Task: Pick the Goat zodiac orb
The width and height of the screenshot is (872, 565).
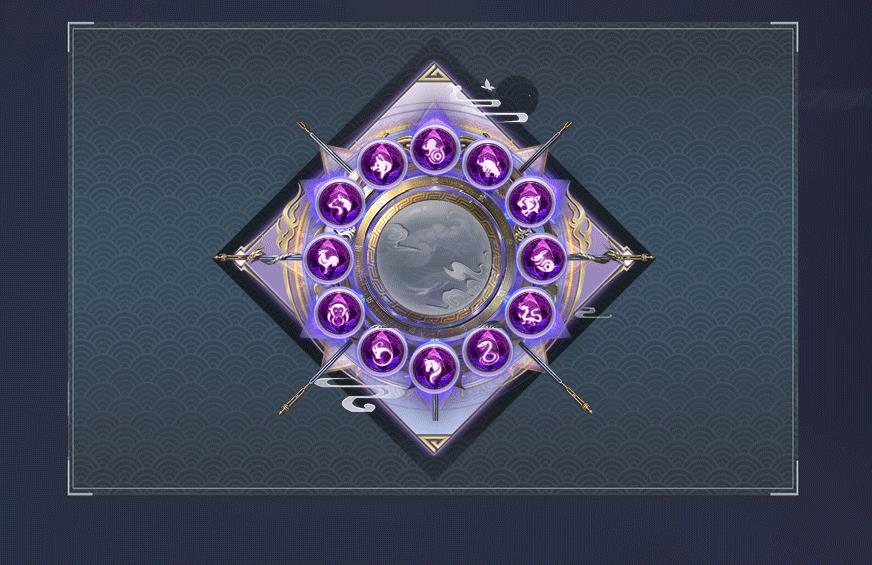Action: click(x=382, y=351)
